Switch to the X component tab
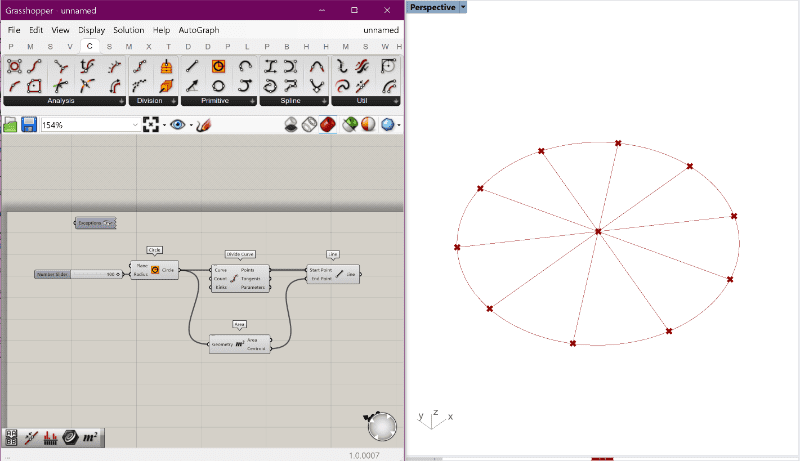Viewport: 800px width, 461px height. [148, 46]
